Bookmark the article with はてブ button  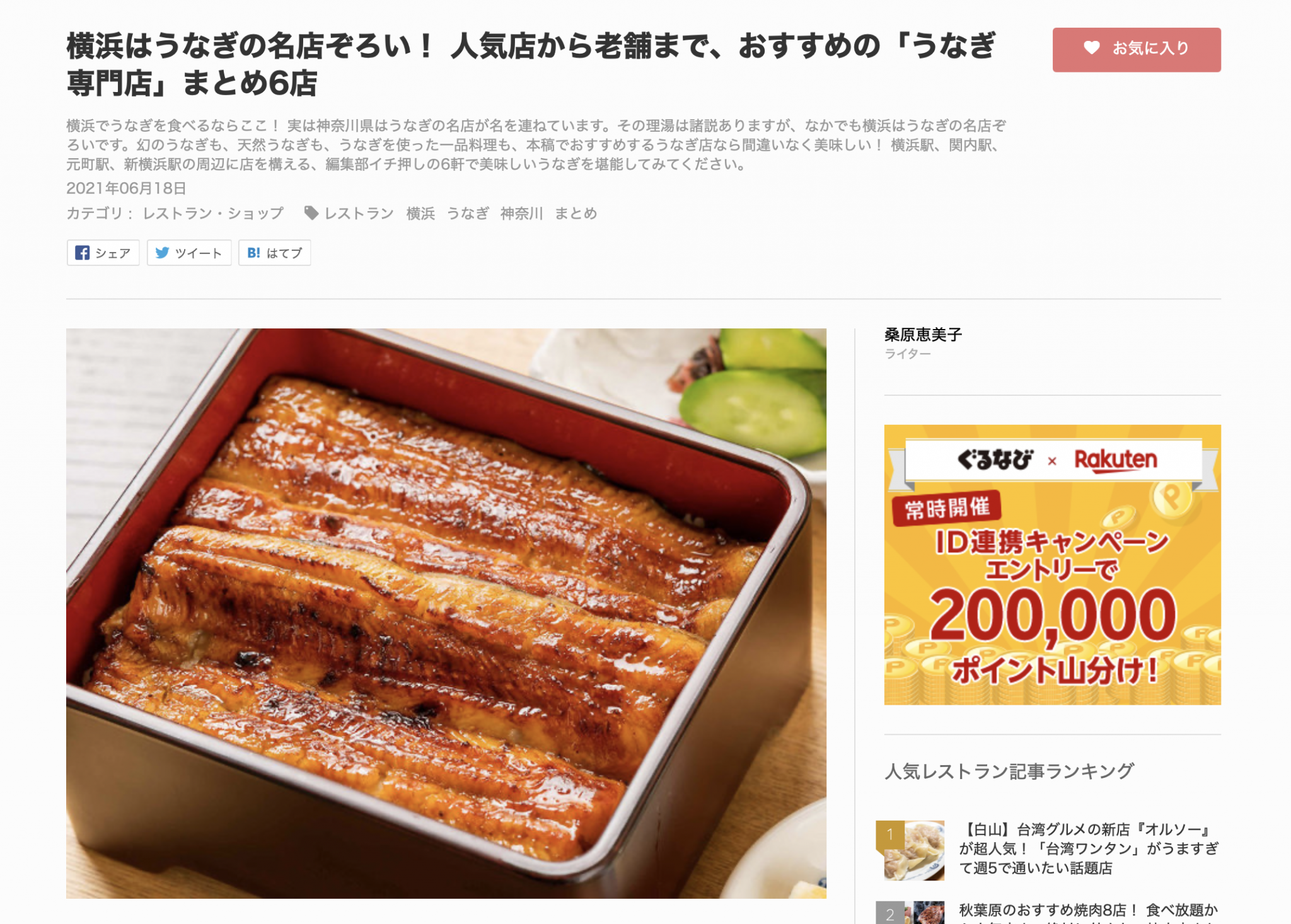275,253
